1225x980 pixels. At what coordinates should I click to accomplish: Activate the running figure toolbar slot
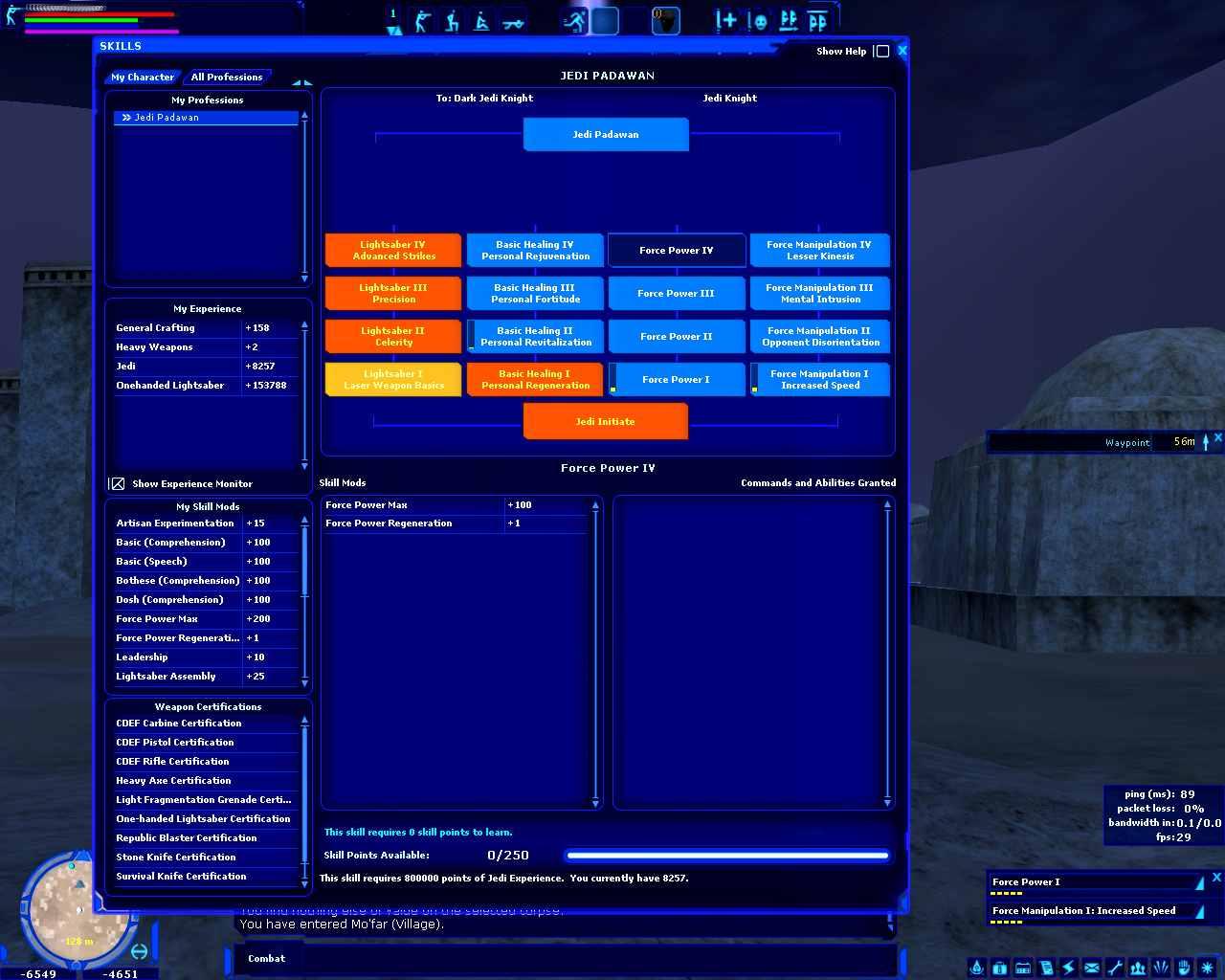coord(575,20)
